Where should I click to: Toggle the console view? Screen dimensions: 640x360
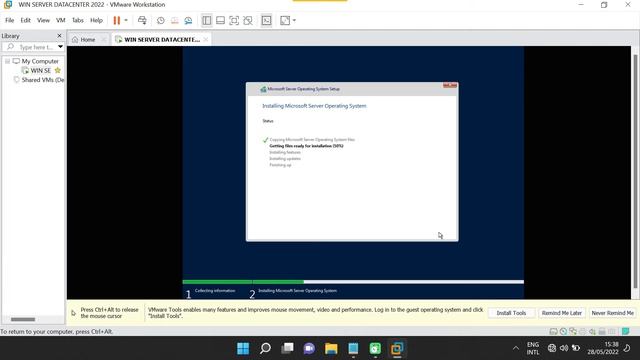[266, 20]
